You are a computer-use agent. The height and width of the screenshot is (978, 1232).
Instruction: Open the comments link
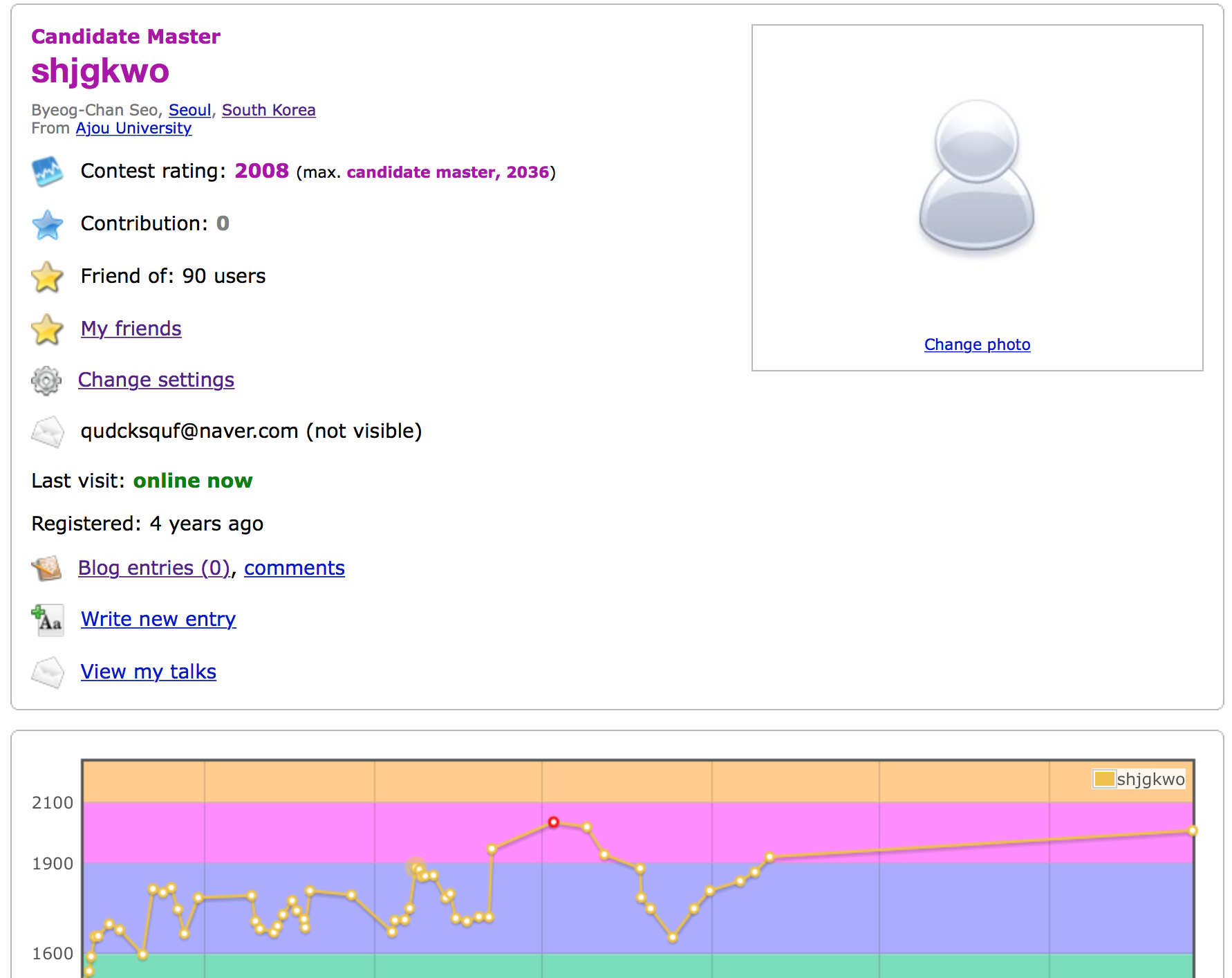[x=295, y=568]
